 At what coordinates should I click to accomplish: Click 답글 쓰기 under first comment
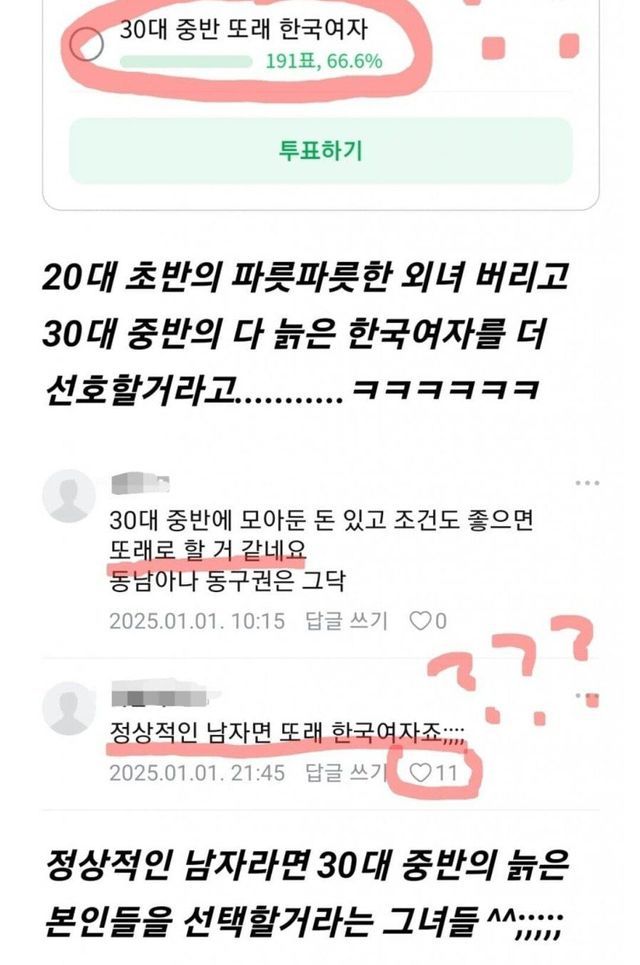346,621
